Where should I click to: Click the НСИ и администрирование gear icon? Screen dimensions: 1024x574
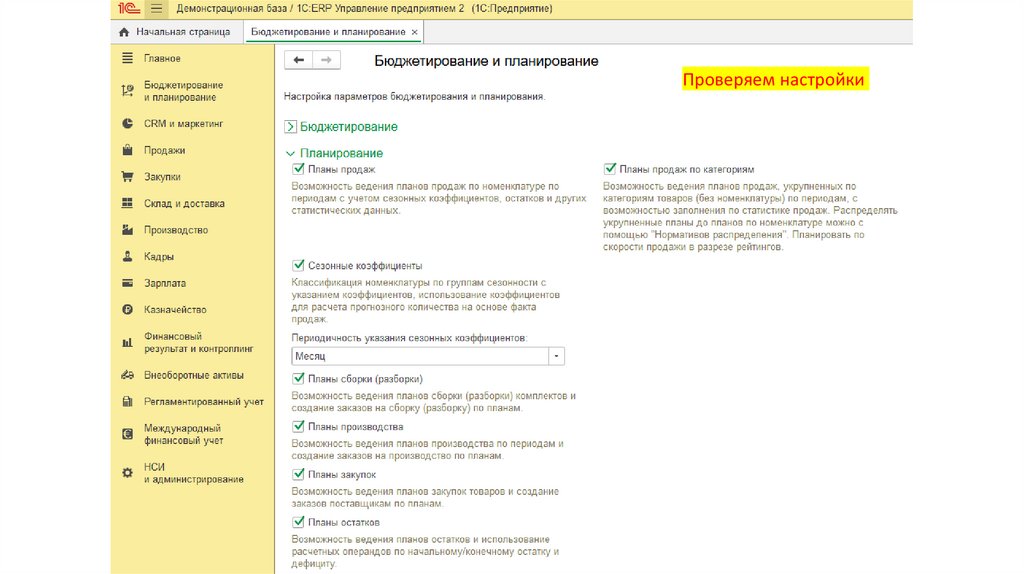[x=127, y=473]
